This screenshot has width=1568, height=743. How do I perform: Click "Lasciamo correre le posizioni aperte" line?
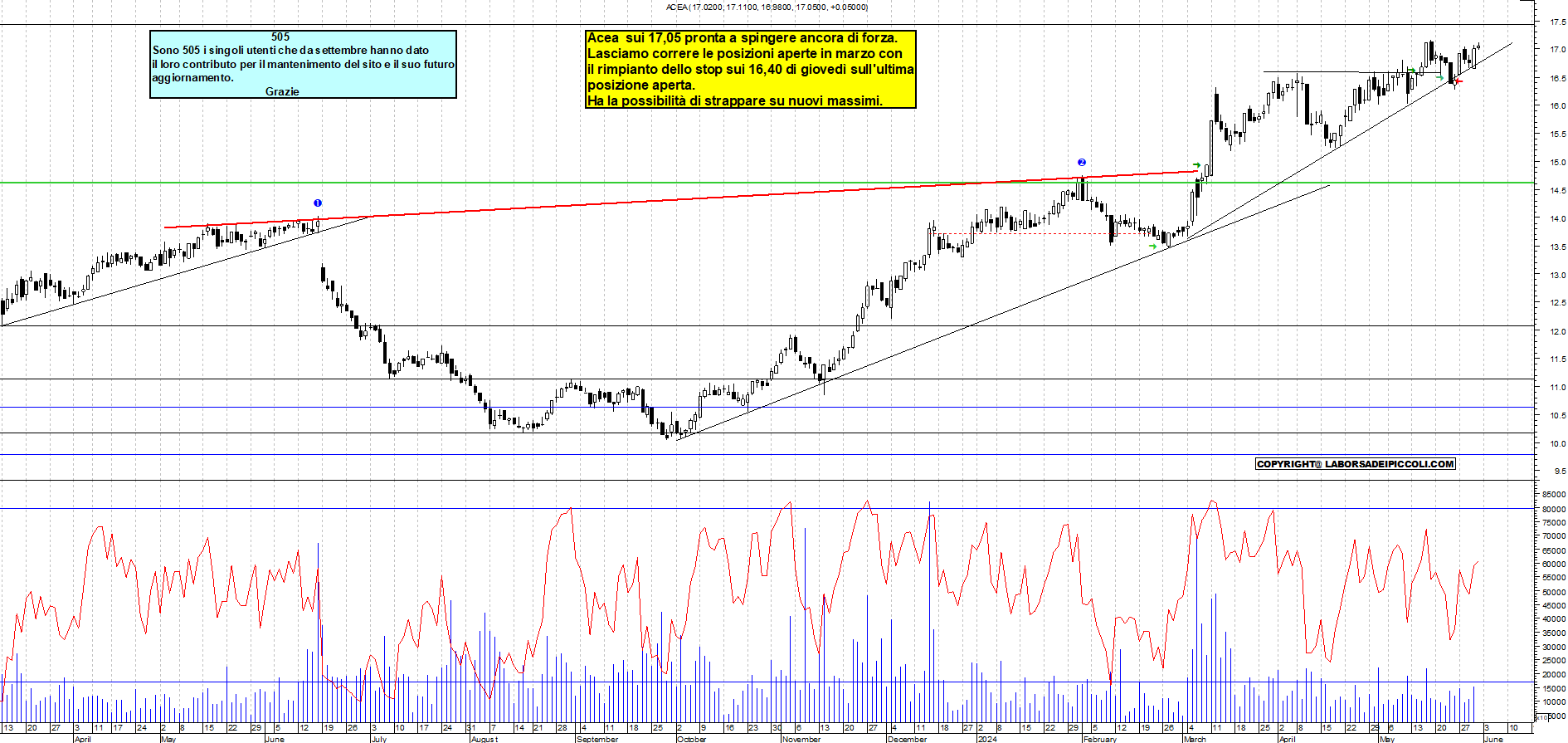(744, 53)
